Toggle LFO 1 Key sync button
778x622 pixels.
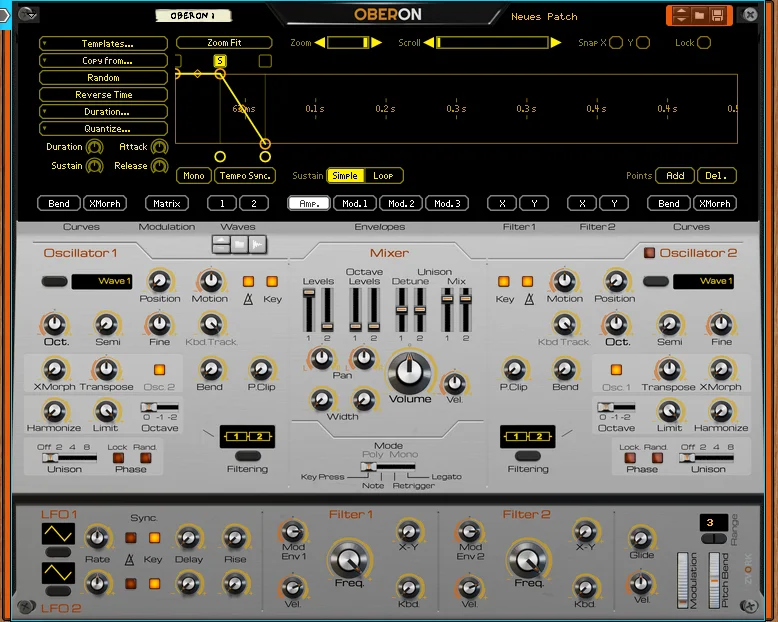tap(154, 538)
